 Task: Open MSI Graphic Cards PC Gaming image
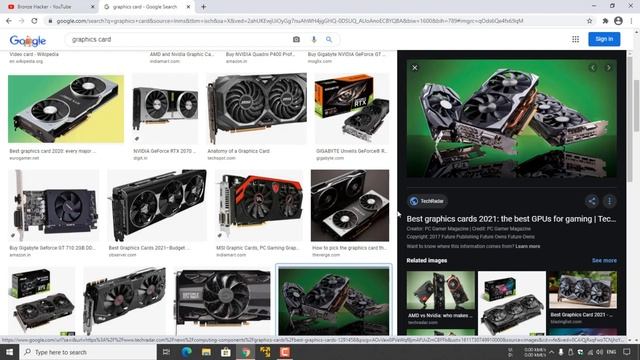(x=259, y=205)
